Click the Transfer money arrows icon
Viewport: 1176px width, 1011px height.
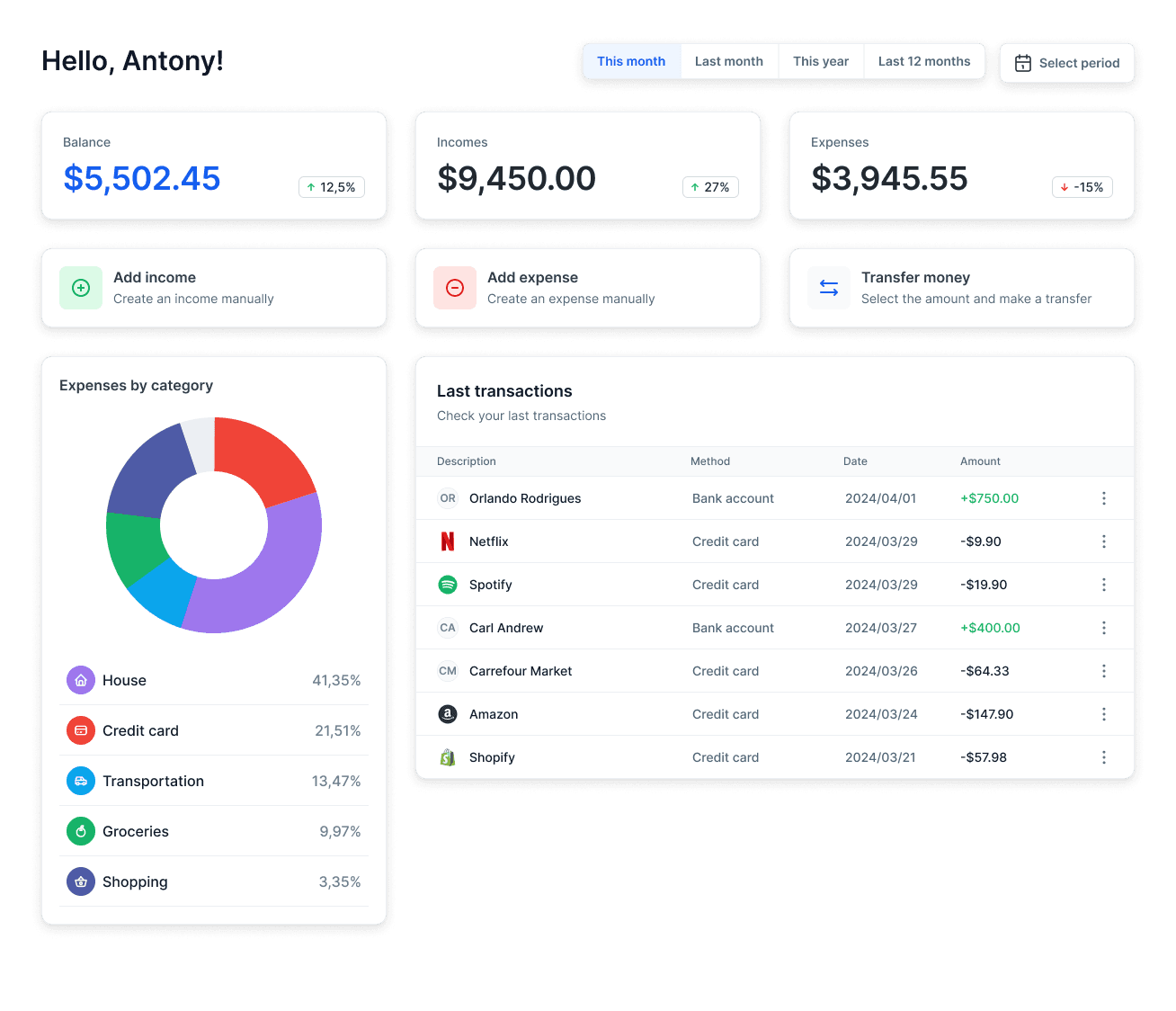(x=828, y=288)
